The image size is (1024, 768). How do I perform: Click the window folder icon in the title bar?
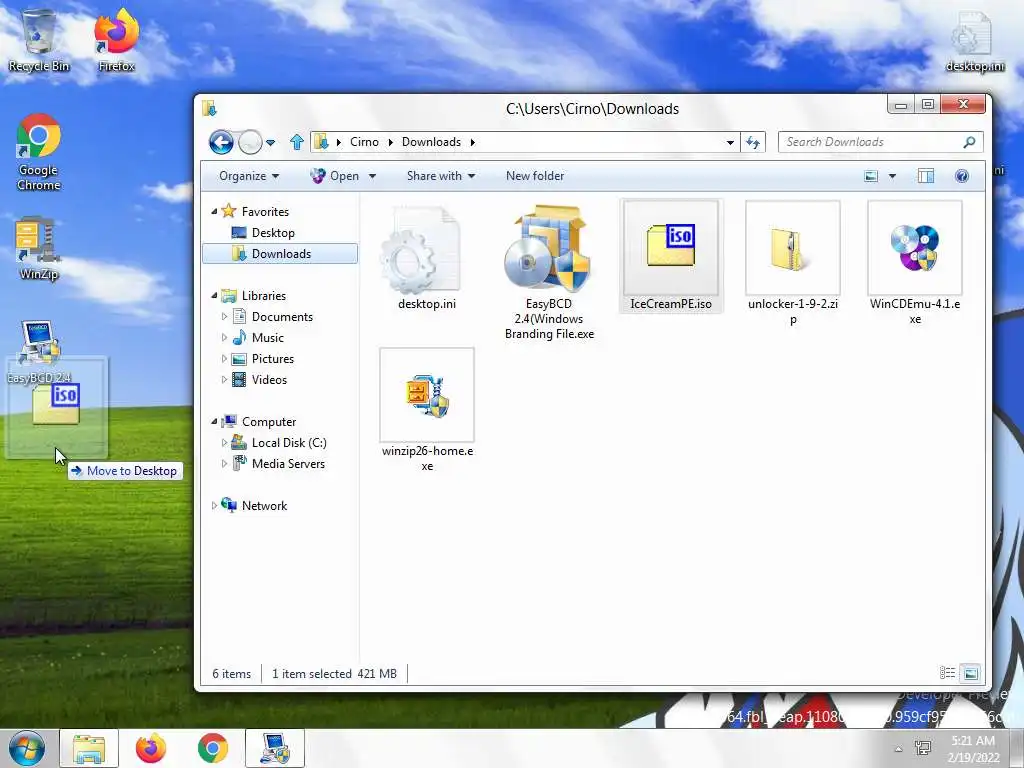pyautogui.click(x=210, y=108)
